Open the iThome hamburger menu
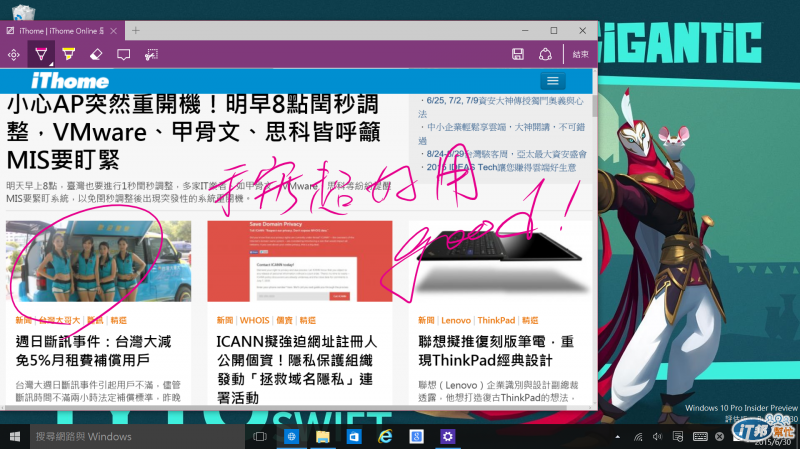This screenshot has width=800, height=449. (553, 81)
